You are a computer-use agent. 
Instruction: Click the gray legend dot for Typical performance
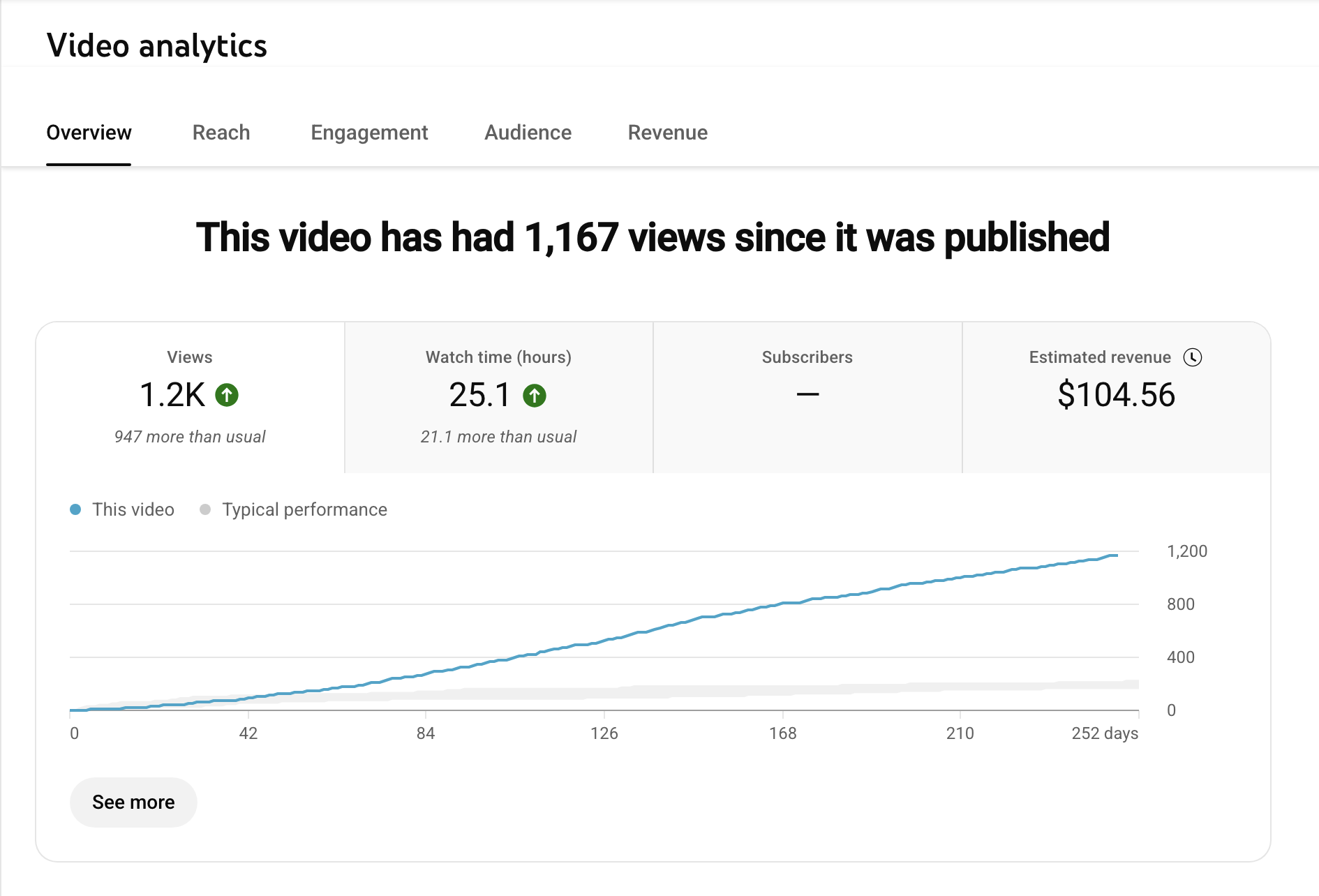point(205,509)
